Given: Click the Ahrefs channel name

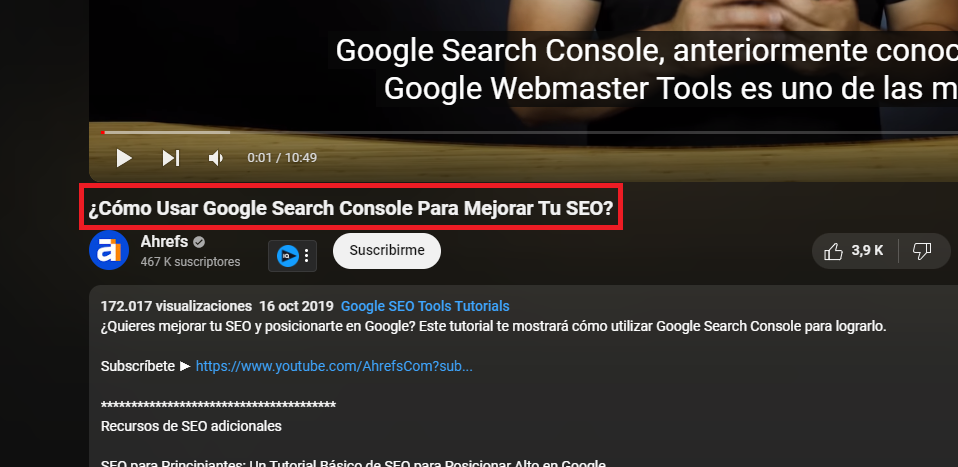Looking at the screenshot, I should click(x=164, y=241).
